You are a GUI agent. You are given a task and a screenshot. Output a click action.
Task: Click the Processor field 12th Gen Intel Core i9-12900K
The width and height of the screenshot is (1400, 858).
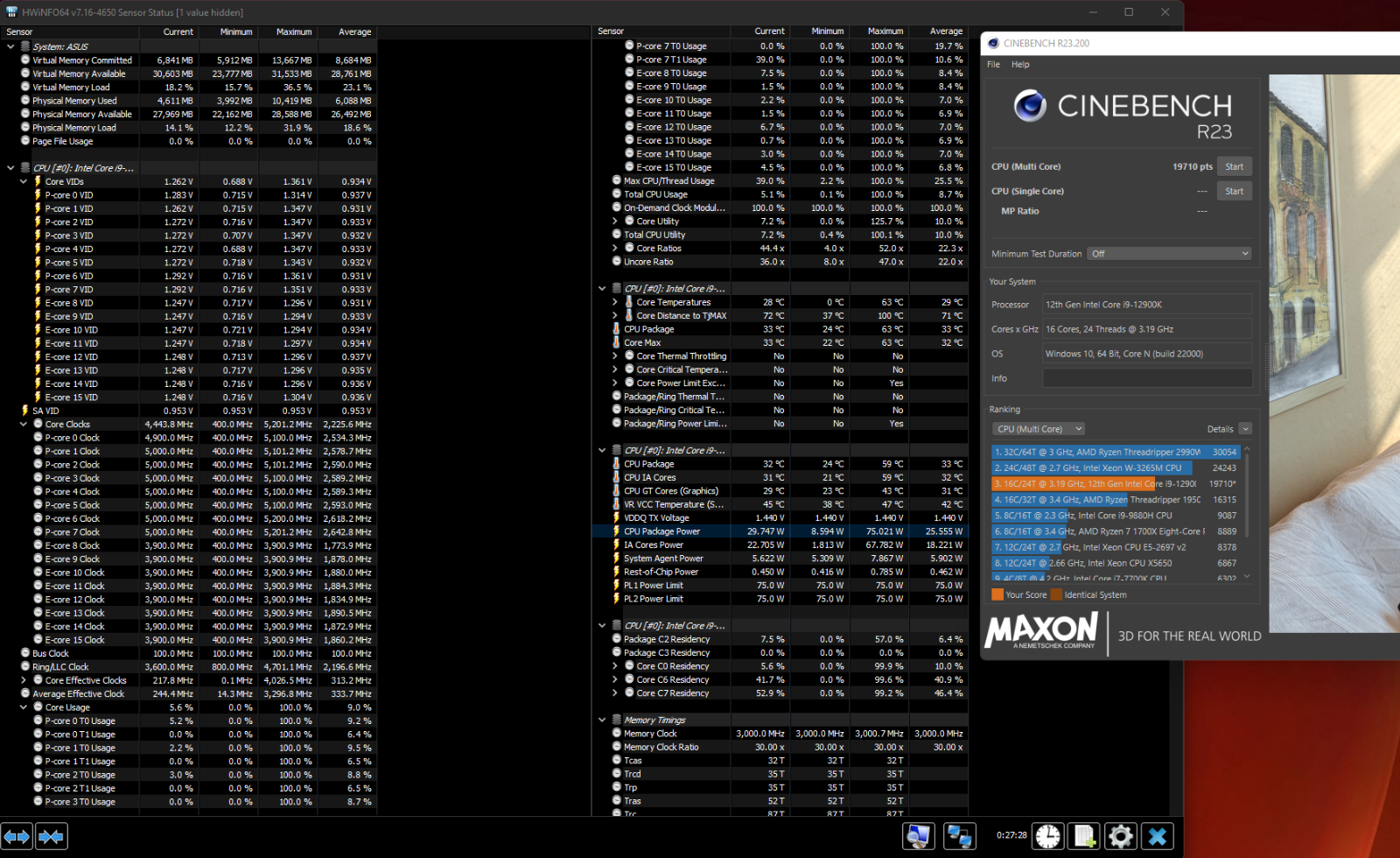click(x=1147, y=305)
